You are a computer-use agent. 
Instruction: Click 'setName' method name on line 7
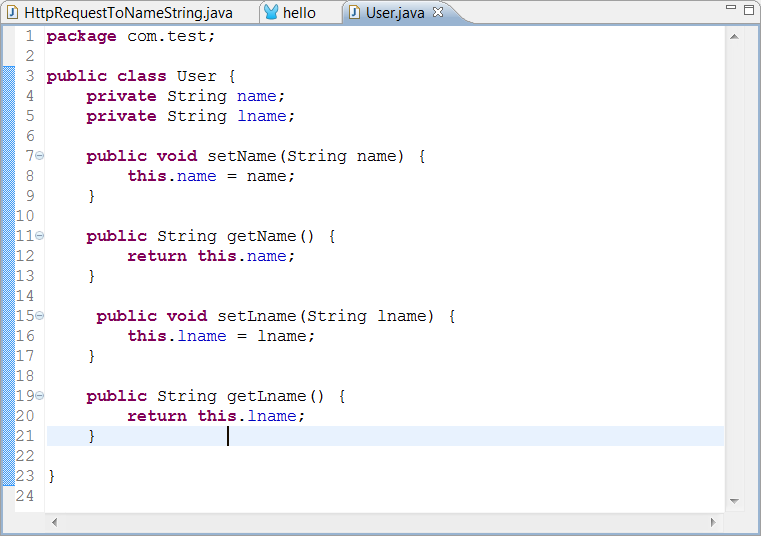242,156
